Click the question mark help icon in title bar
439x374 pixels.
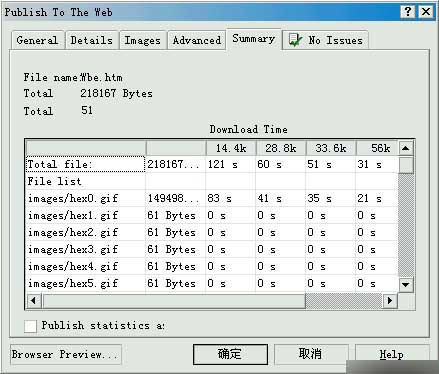408,12
